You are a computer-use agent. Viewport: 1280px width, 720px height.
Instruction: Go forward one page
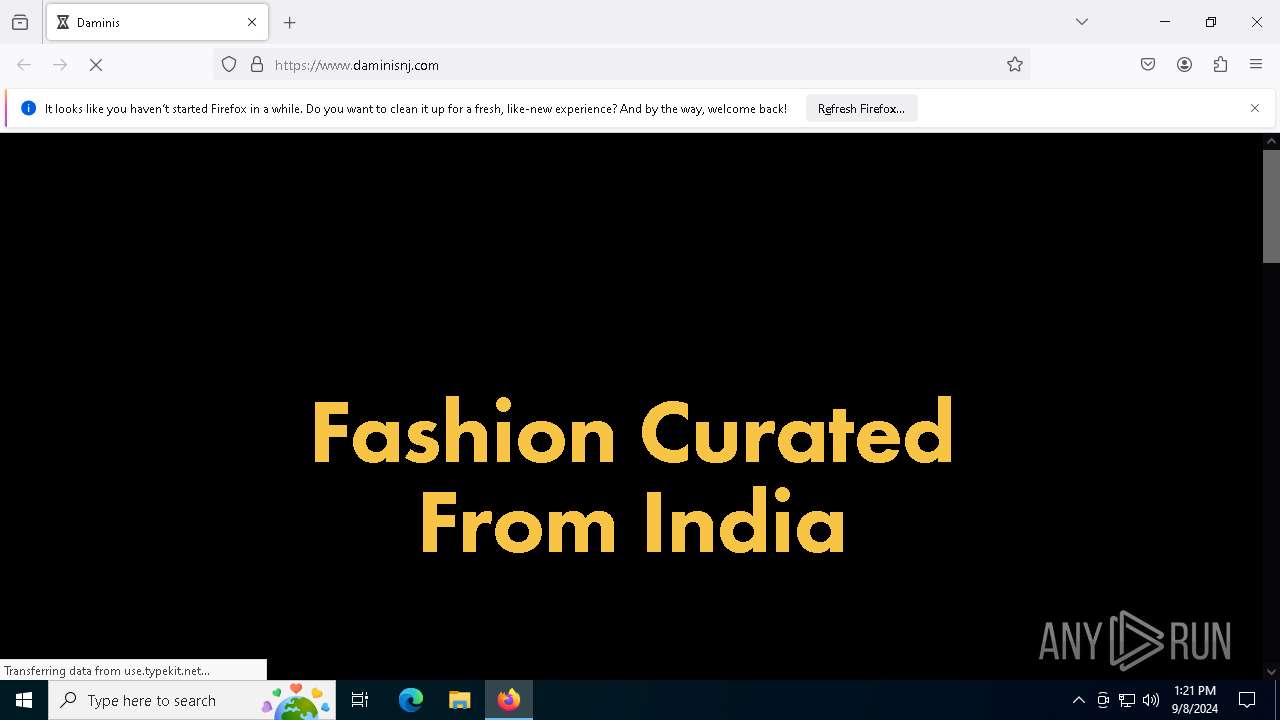click(60, 65)
